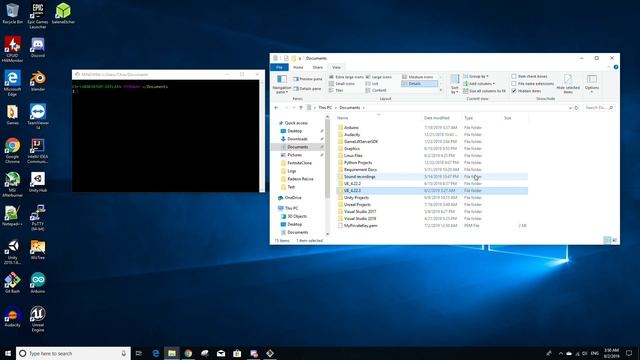
Task: Switch to File Explorer on the taskbar
Action: pos(172,353)
